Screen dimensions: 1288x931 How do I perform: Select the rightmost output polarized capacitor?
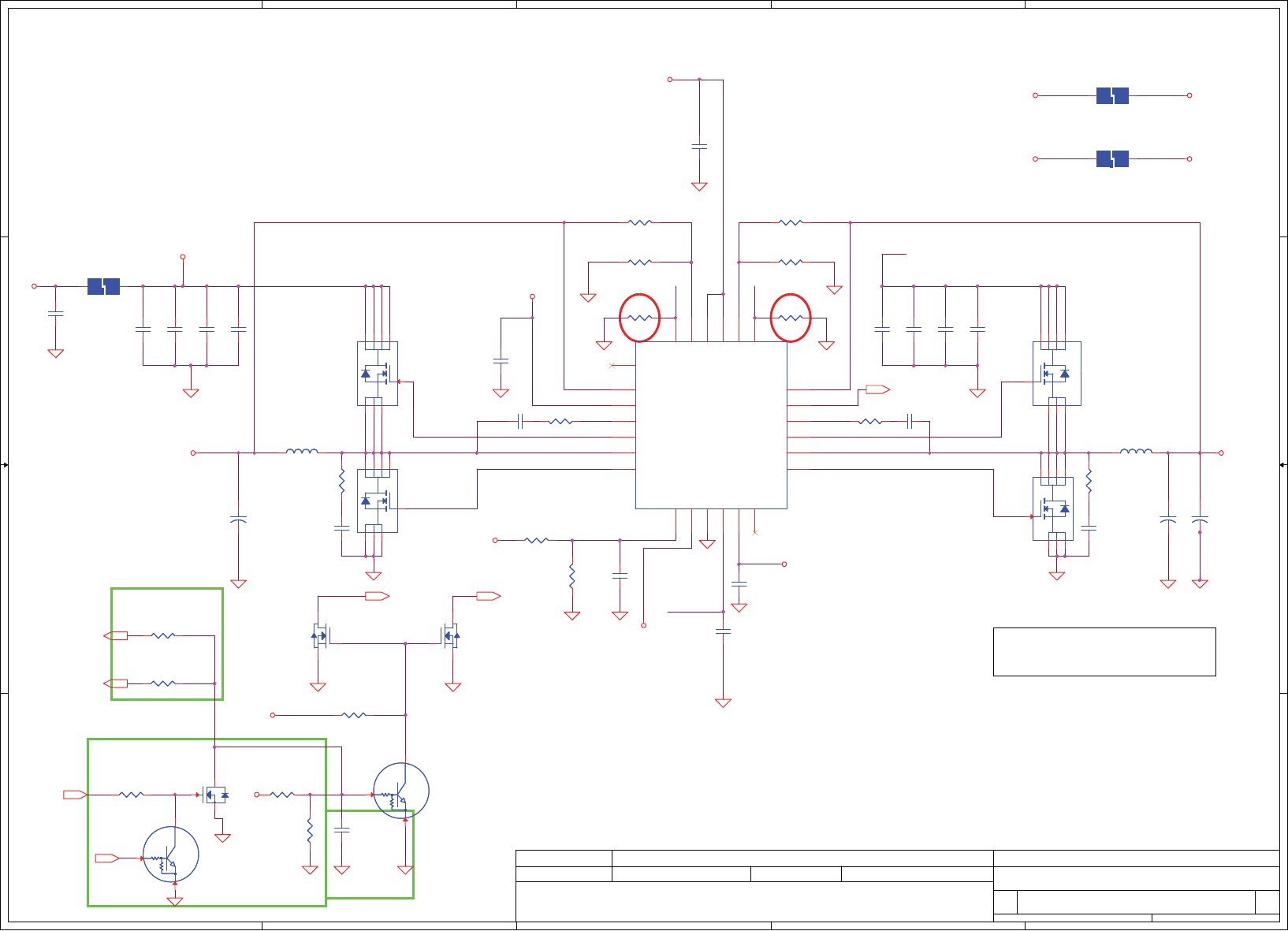click(x=1200, y=520)
